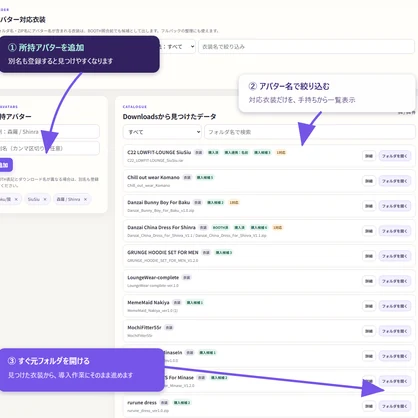
Task: Open folder for Danzai China Dress For Shinra
Action: pos(395,231)
